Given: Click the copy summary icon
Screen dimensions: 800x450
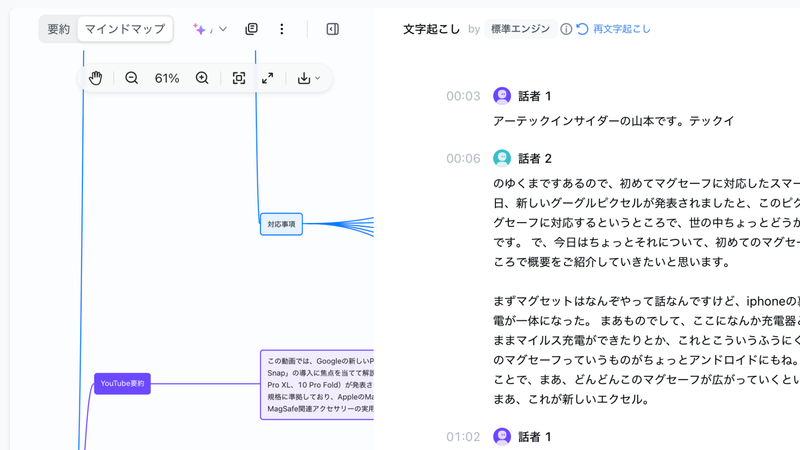Looking at the screenshot, I should 251,29.
